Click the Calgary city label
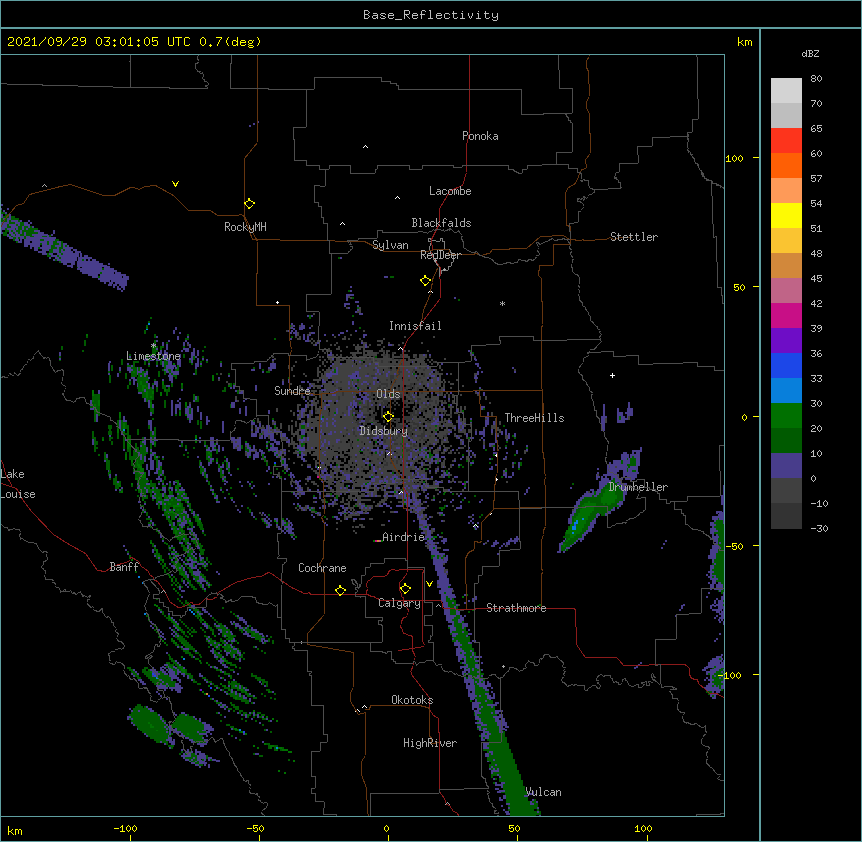This screenshot has height=842, width=862. coord(399,603)
